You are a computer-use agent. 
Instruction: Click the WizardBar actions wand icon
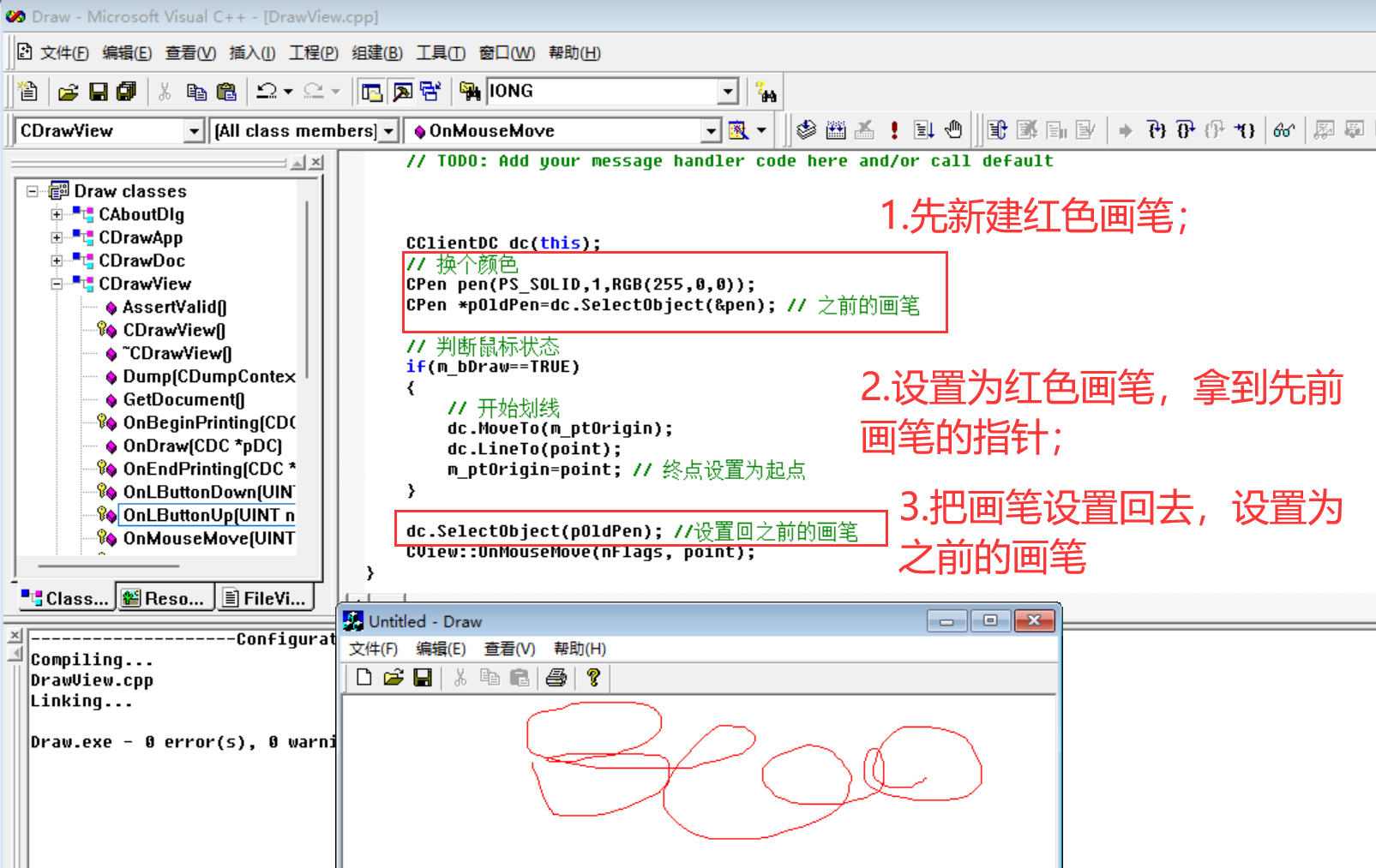coord(738,130)
